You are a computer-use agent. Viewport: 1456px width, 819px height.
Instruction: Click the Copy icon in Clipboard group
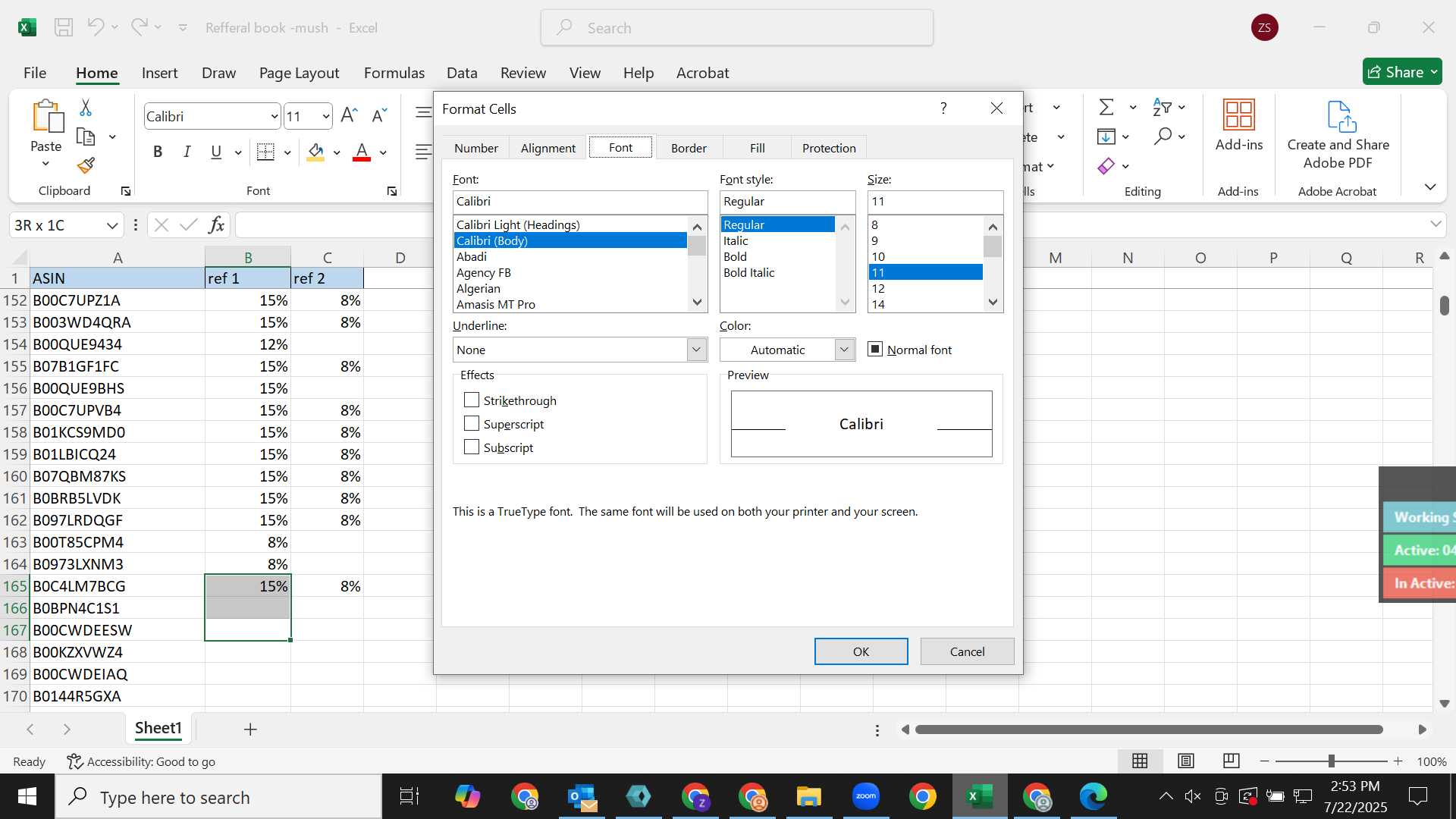(86, 137)
